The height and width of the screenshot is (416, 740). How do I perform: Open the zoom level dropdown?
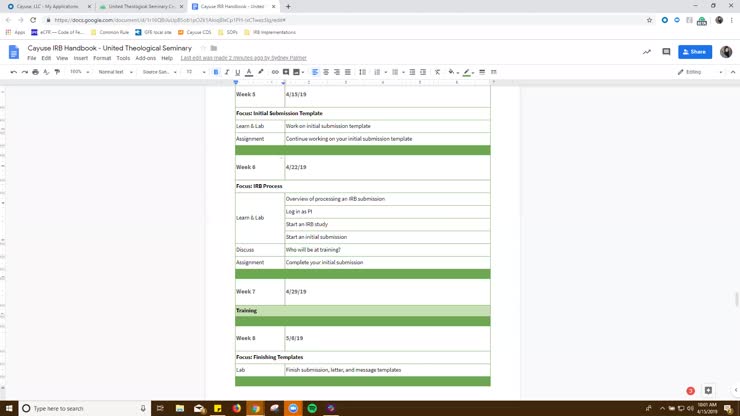click(79, 72)
